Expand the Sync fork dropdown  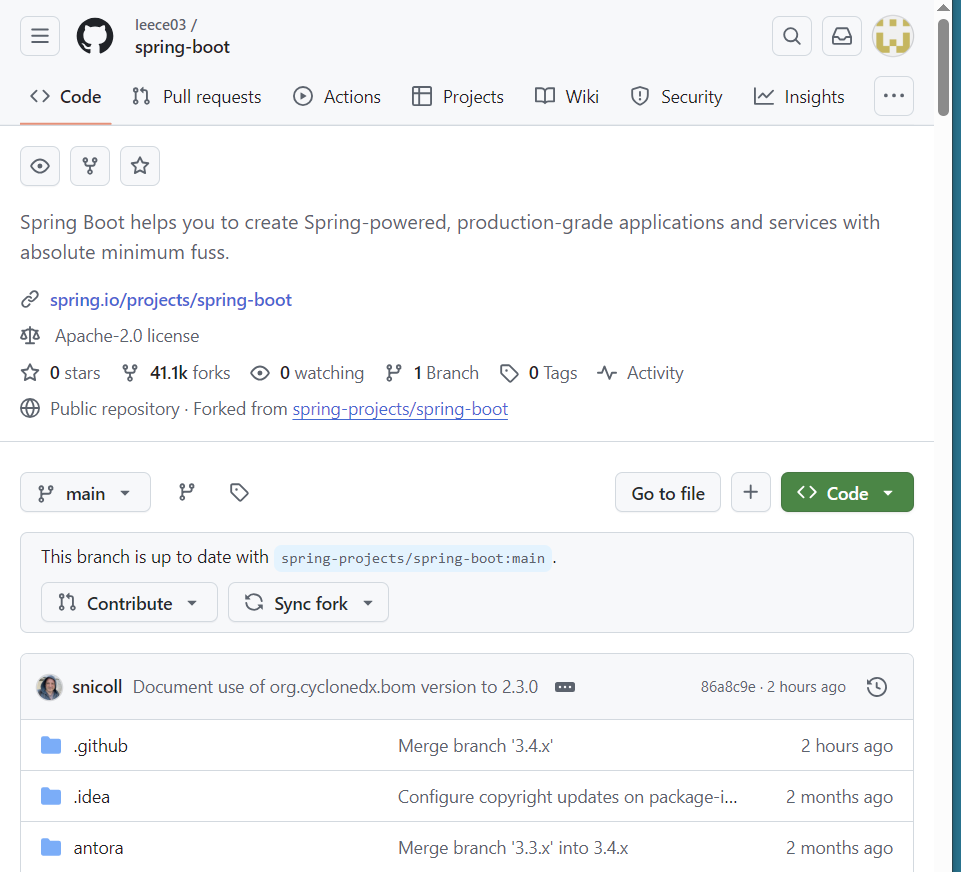(x=308, y=602)
